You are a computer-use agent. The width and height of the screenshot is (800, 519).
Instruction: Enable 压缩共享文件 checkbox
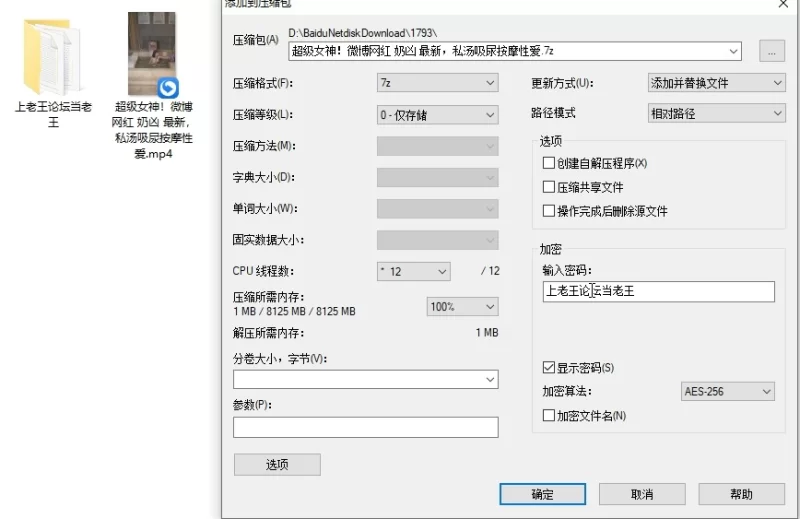pyautogui.click(x=548, y=187)
